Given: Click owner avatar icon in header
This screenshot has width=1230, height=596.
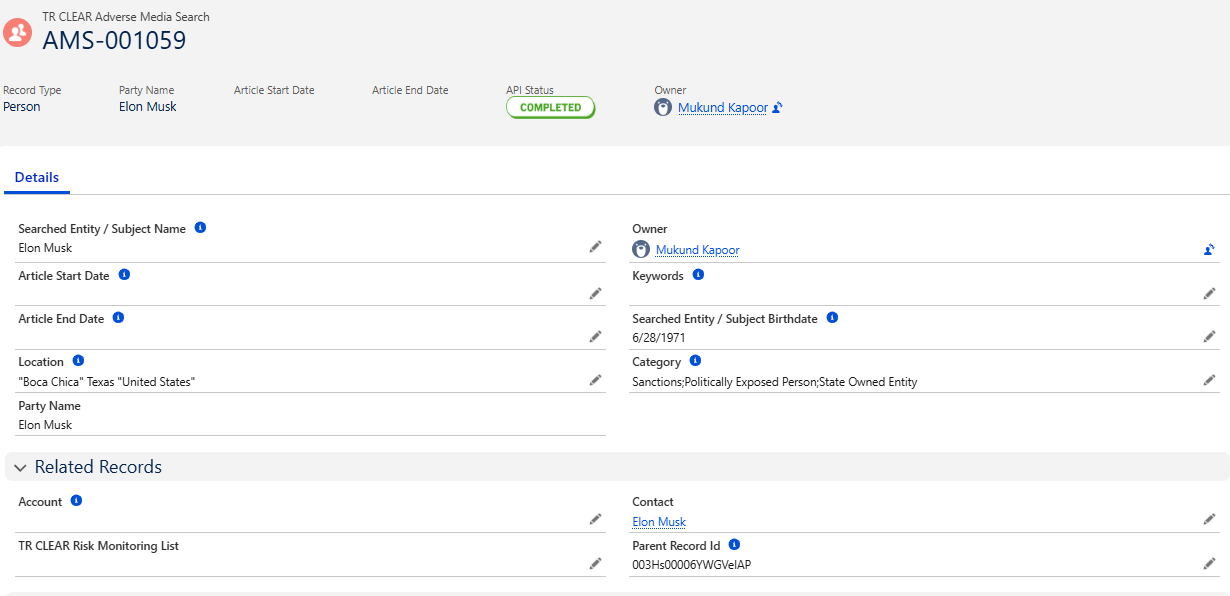Looking at the screenshot, I should [663, 107].
